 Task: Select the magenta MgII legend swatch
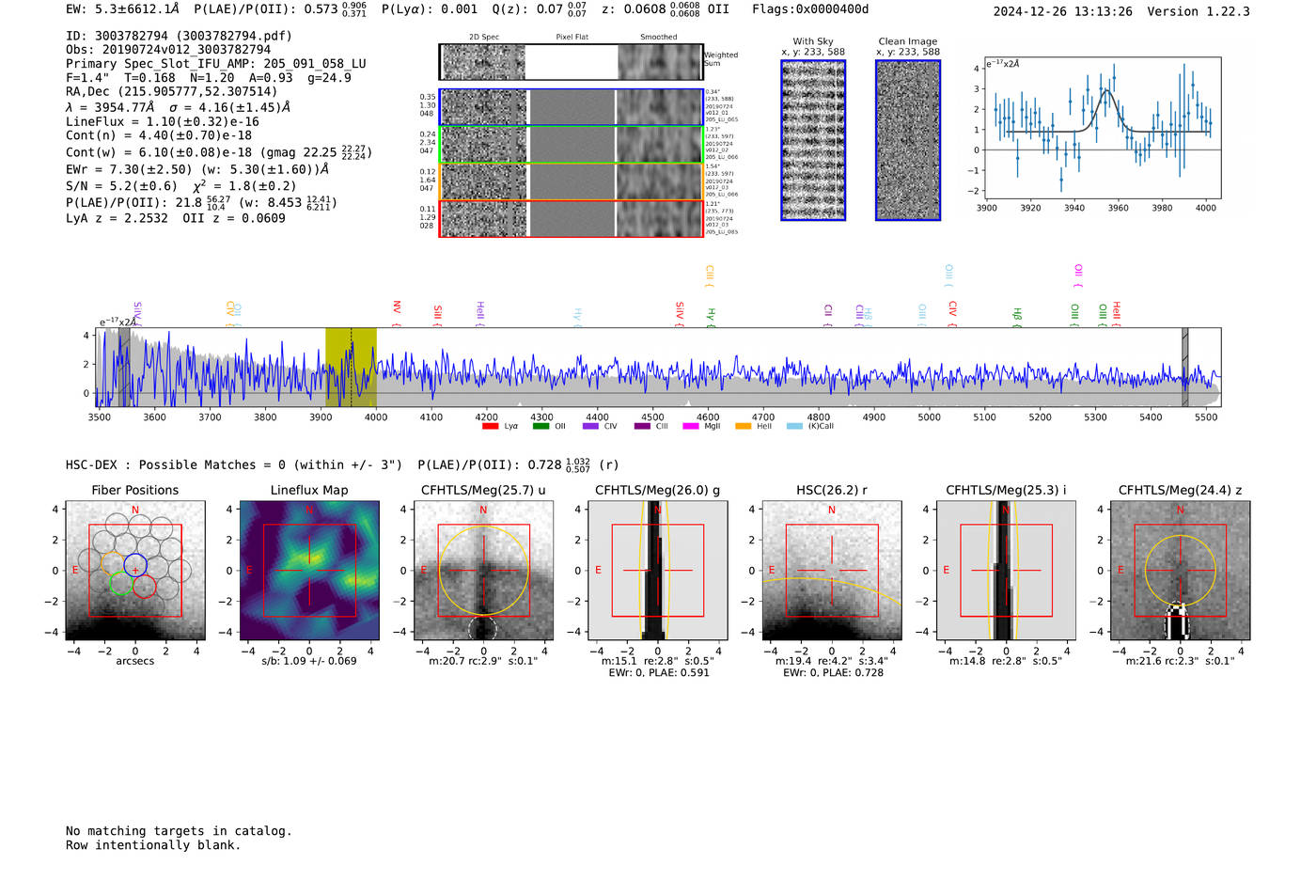(x=690, y=426)
